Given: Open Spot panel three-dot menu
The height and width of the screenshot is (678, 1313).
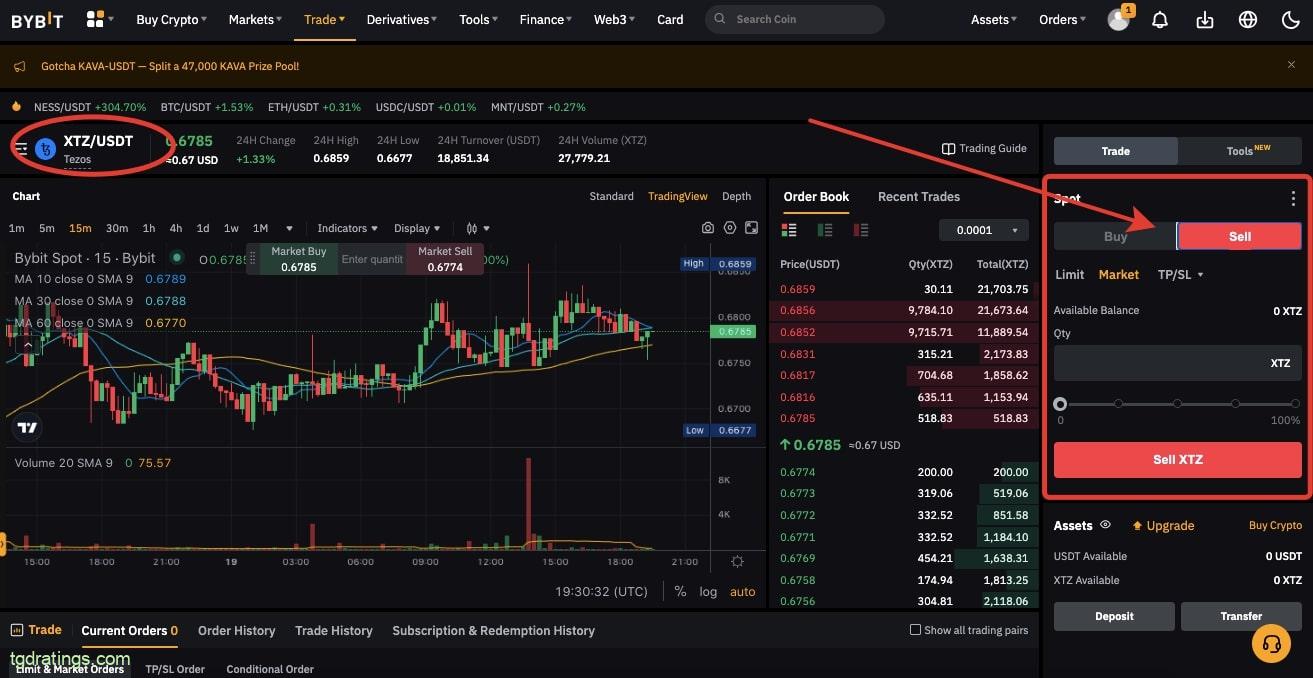Looking at the screenshot, I should (1294, 198).
